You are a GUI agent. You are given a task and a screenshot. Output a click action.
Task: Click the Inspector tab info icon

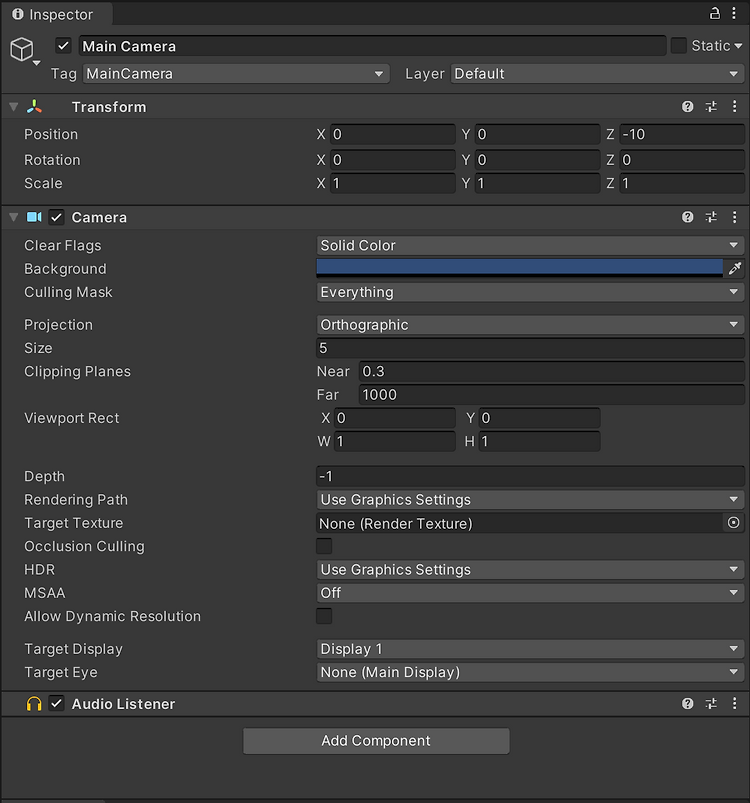pos(18,14)
